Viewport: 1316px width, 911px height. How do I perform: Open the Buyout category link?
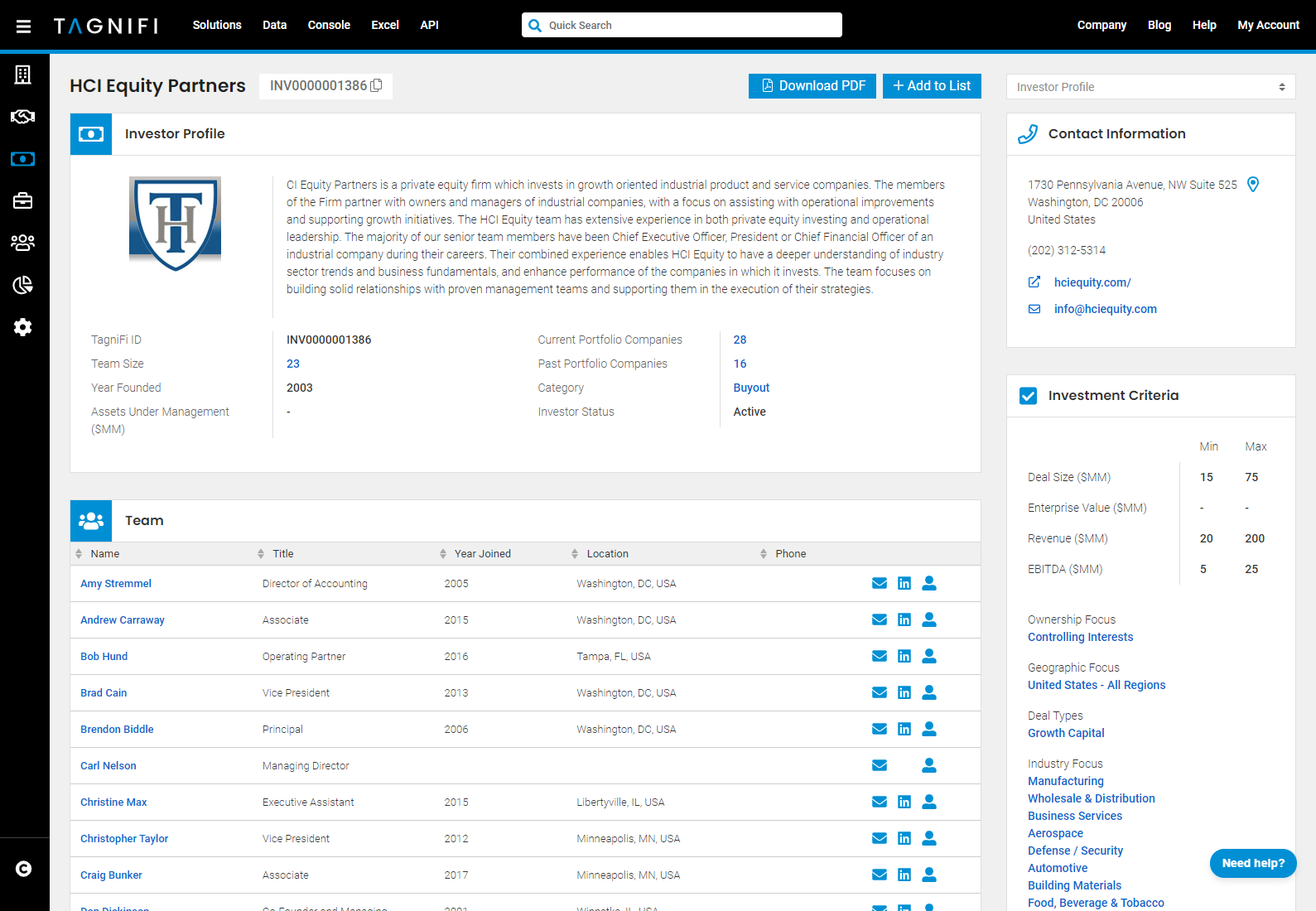pyautogui.click(x=751, y=388)
